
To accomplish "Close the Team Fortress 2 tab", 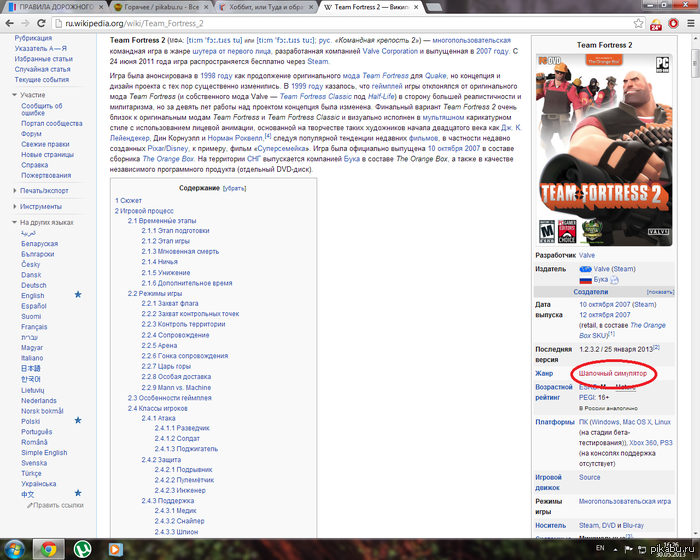I will [416, 7].
